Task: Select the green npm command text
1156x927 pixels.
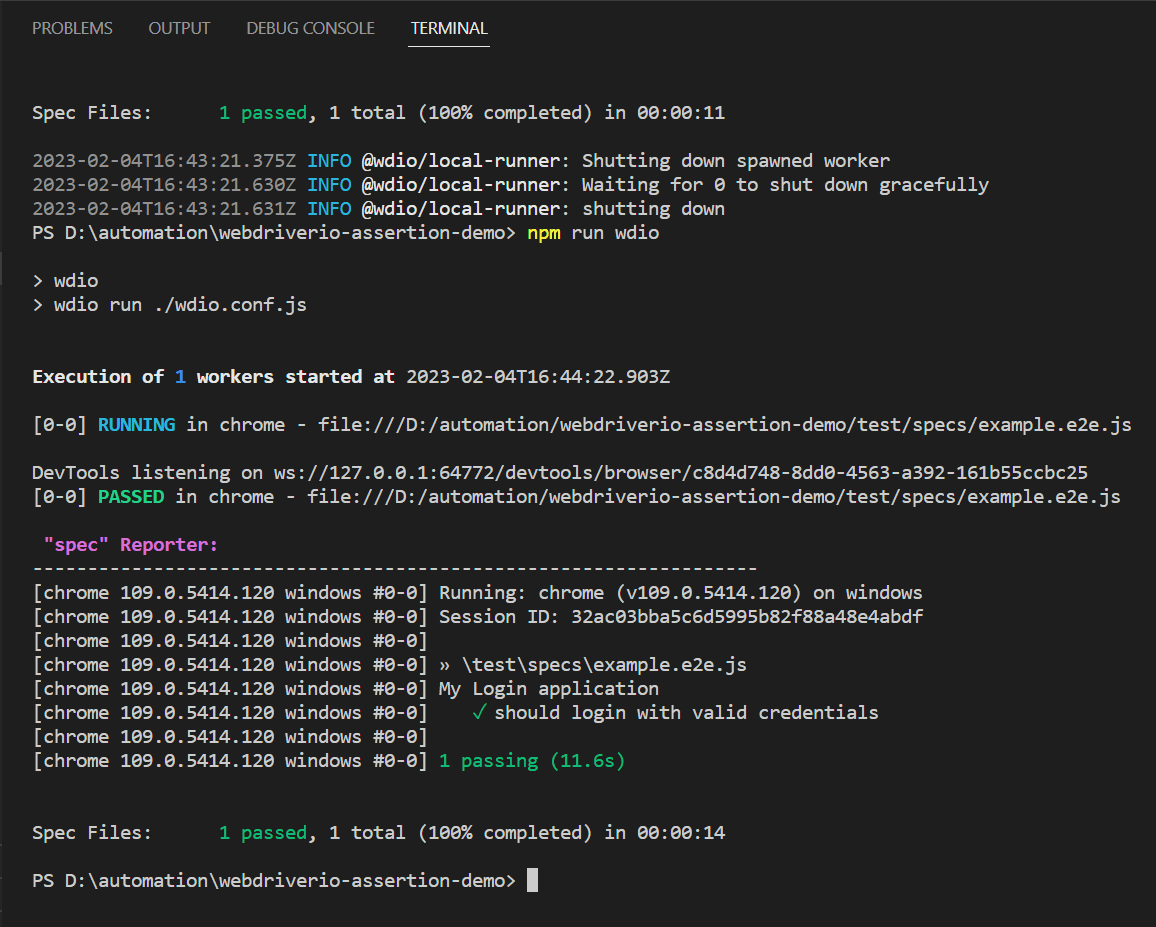Action: click(544, 232)
